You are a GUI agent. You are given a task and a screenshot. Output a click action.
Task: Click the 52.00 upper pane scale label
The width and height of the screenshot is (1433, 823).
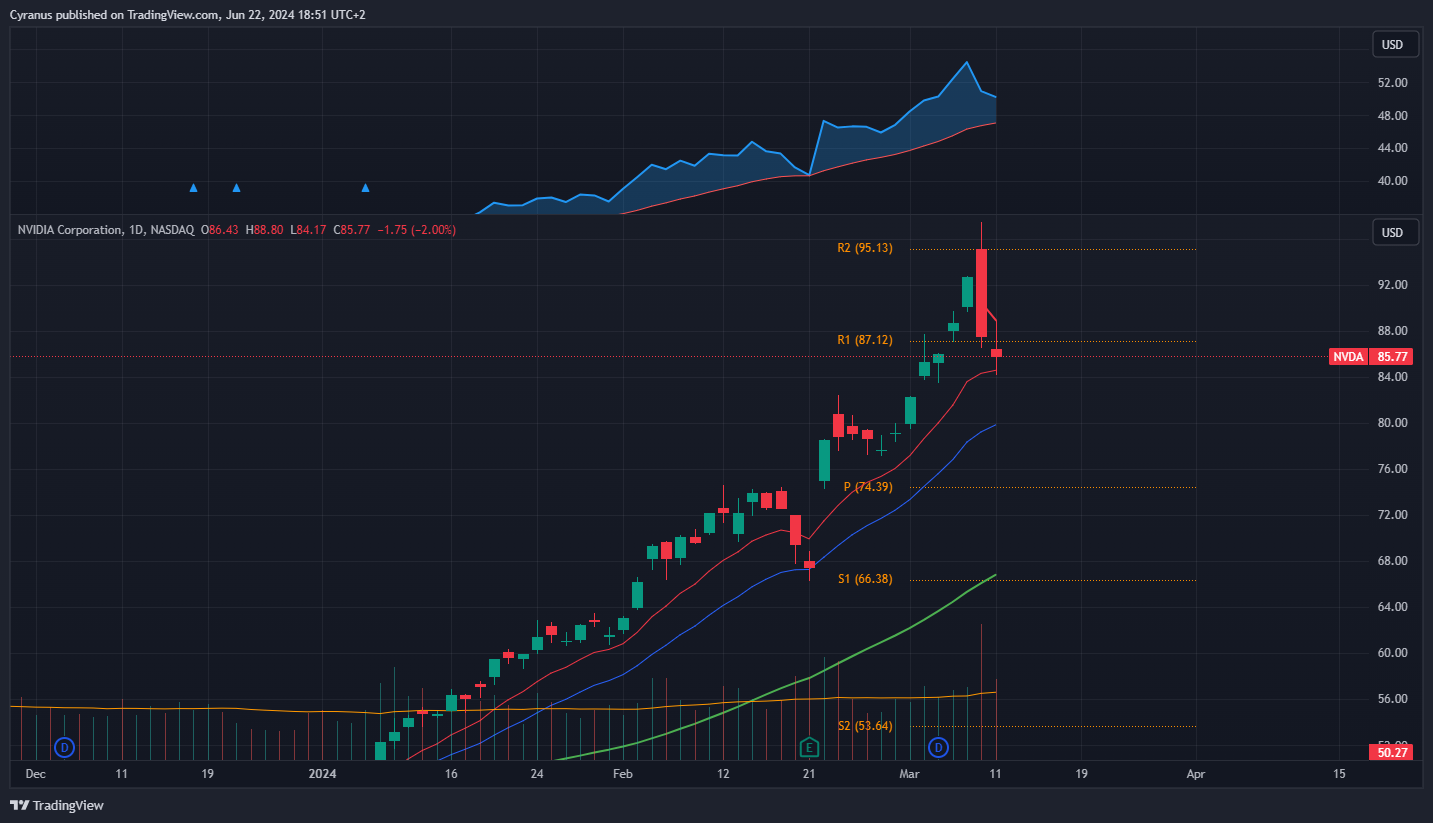[x=1394, y=83]
